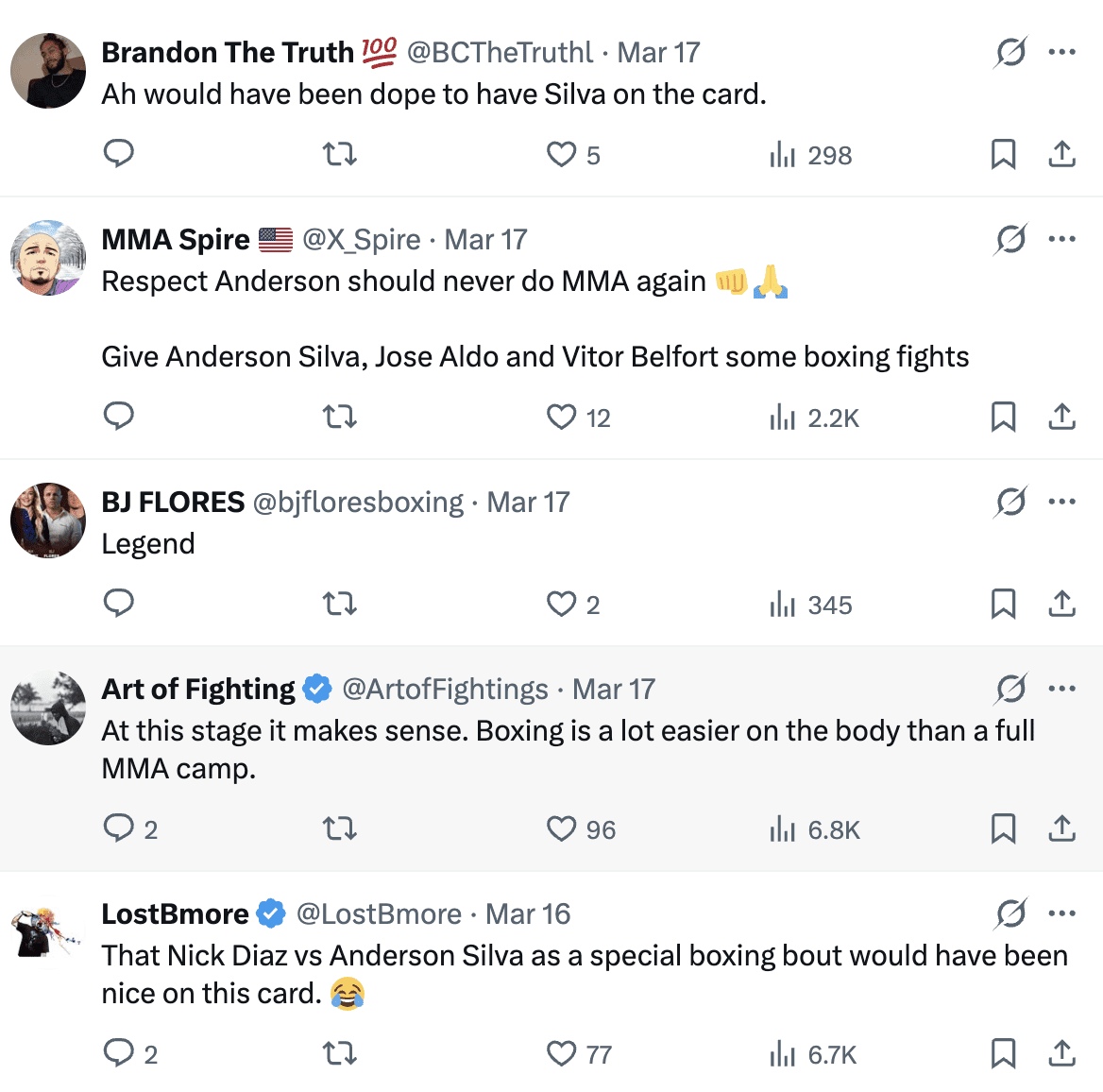Reply to Art of Fighting's tweet
1103x1092 pixels.
pyautogui.click(x=120, y=828)
